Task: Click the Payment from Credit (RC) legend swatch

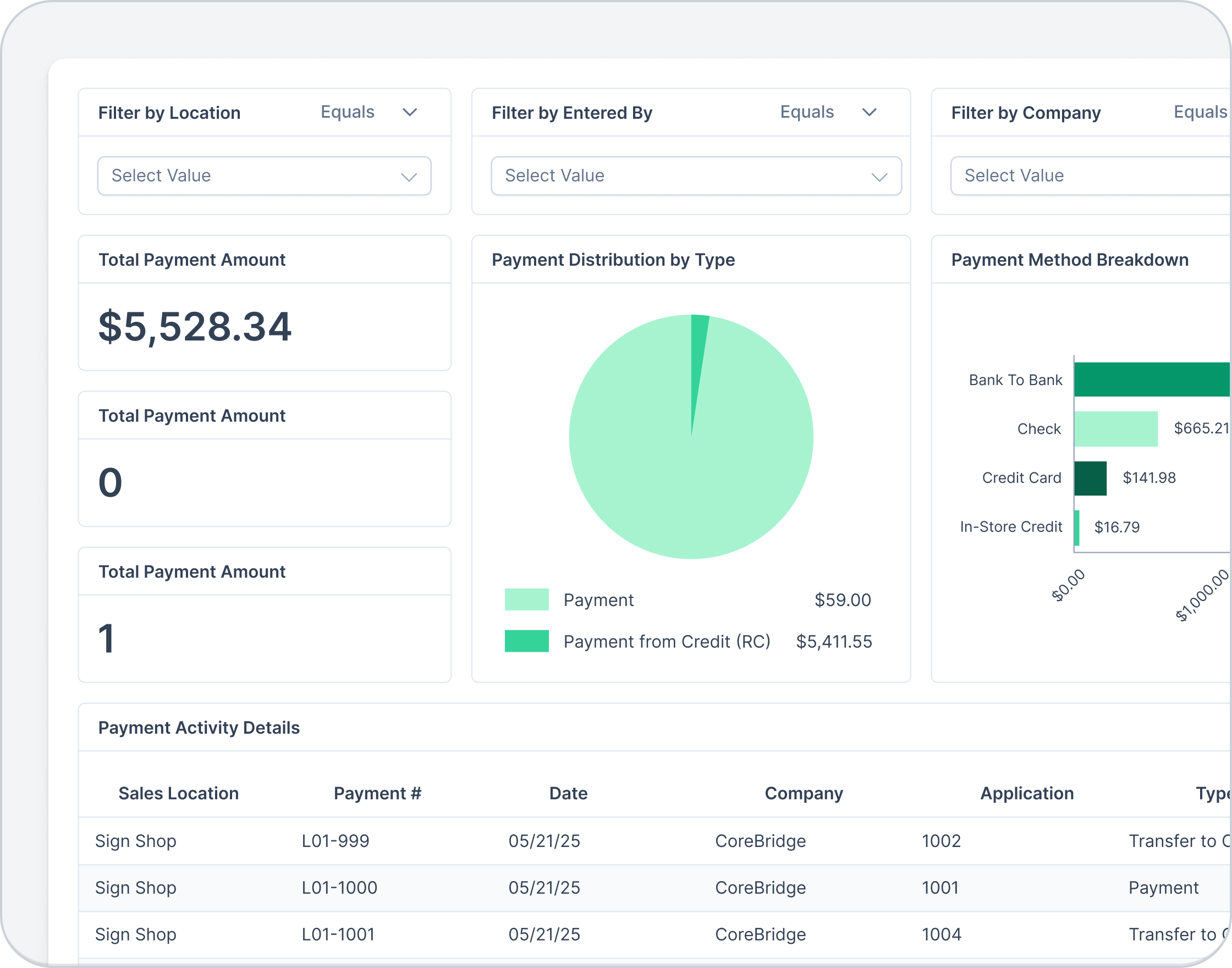Action: 526,641
